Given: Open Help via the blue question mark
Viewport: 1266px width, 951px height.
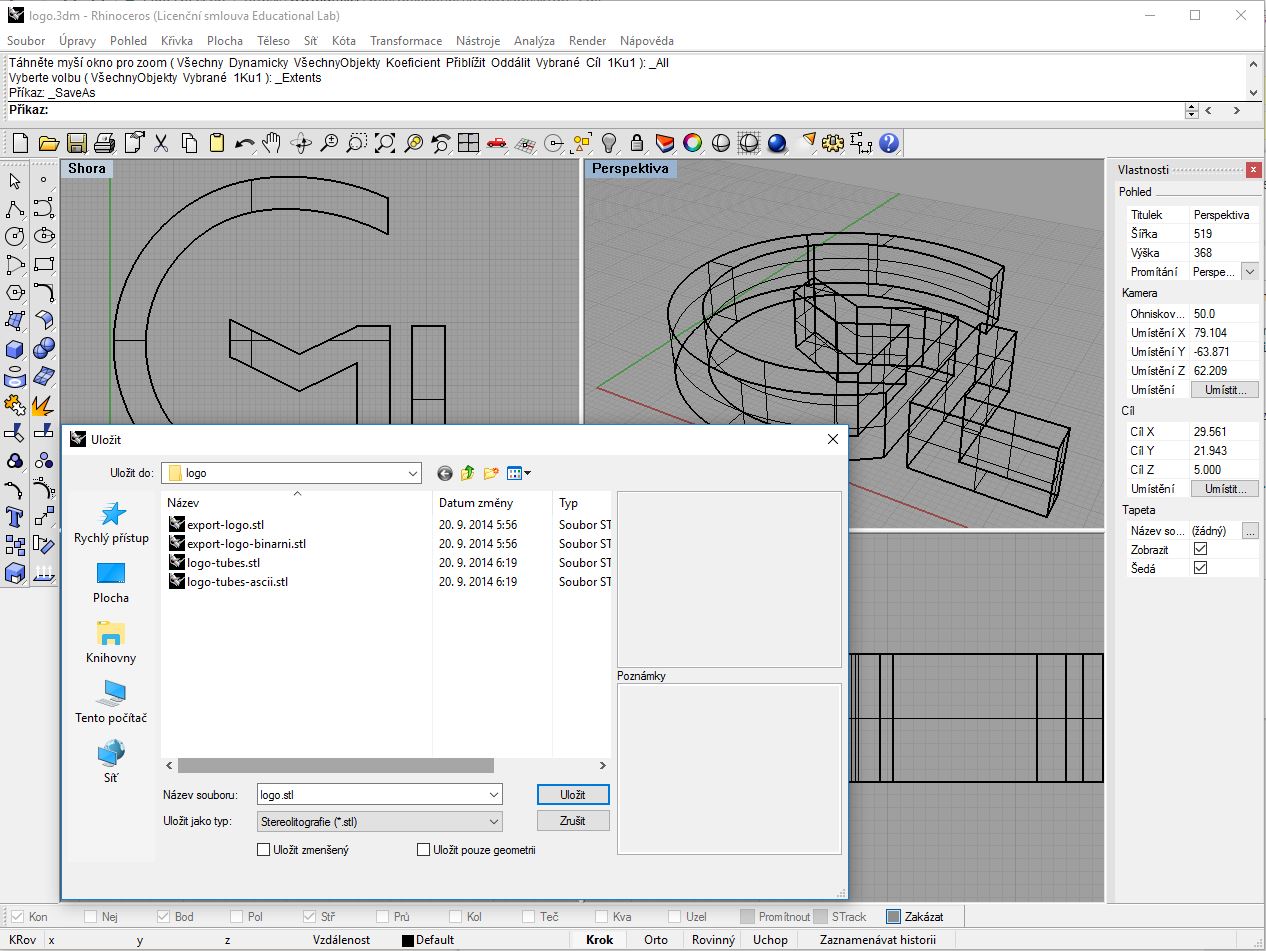Looking at the screenshot, I should tap(889, 143).
